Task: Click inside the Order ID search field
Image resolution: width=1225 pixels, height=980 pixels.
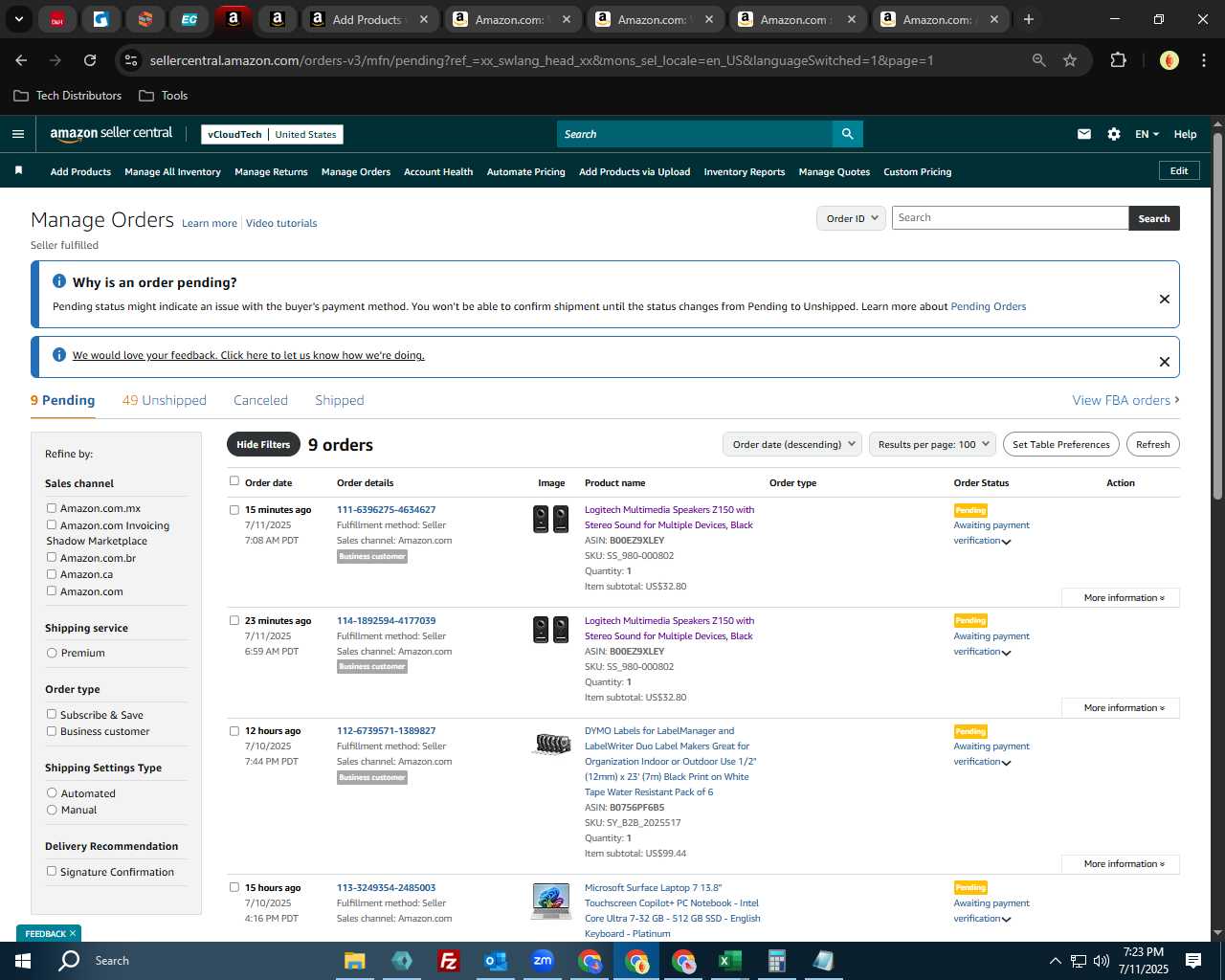Action: pyautogui.click(x=1010, y=218)
